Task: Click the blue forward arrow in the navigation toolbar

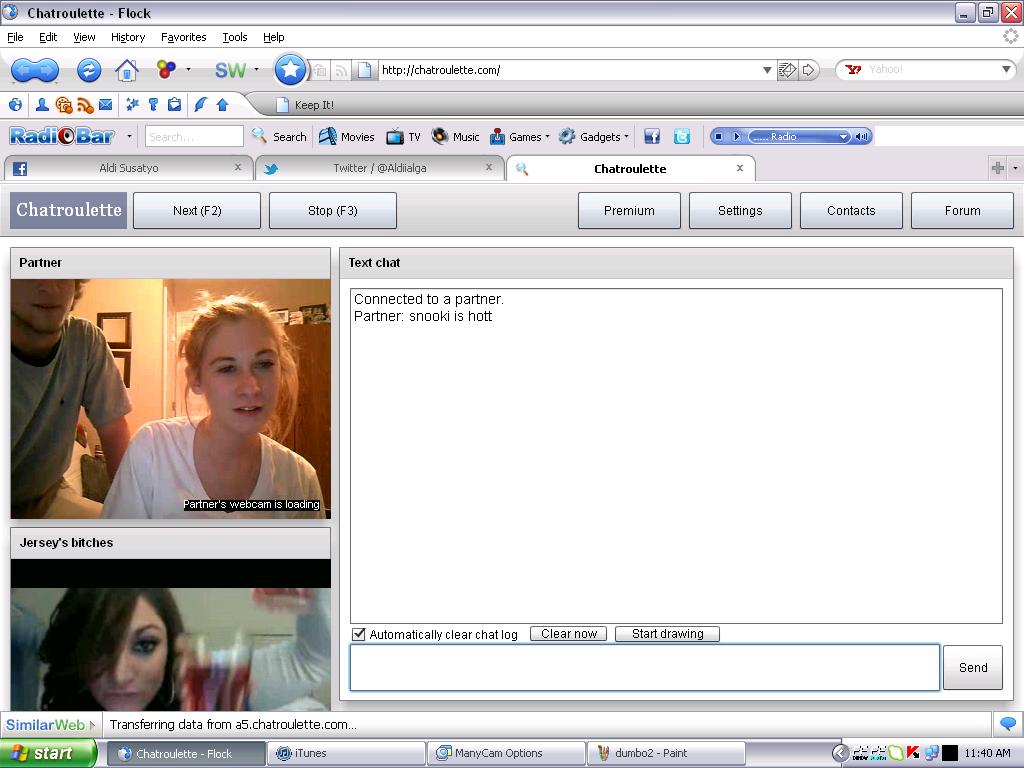Action: tap(47, 70)
